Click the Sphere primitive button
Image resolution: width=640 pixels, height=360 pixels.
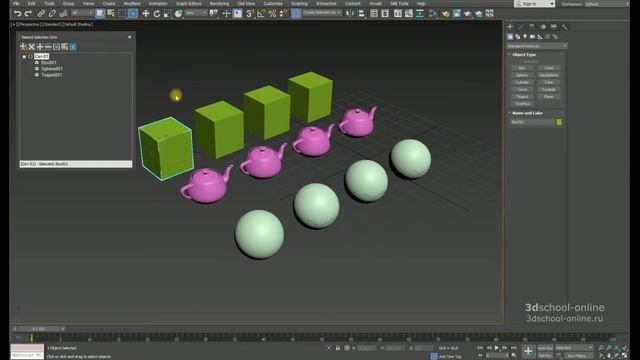click(x=522, y=75)
